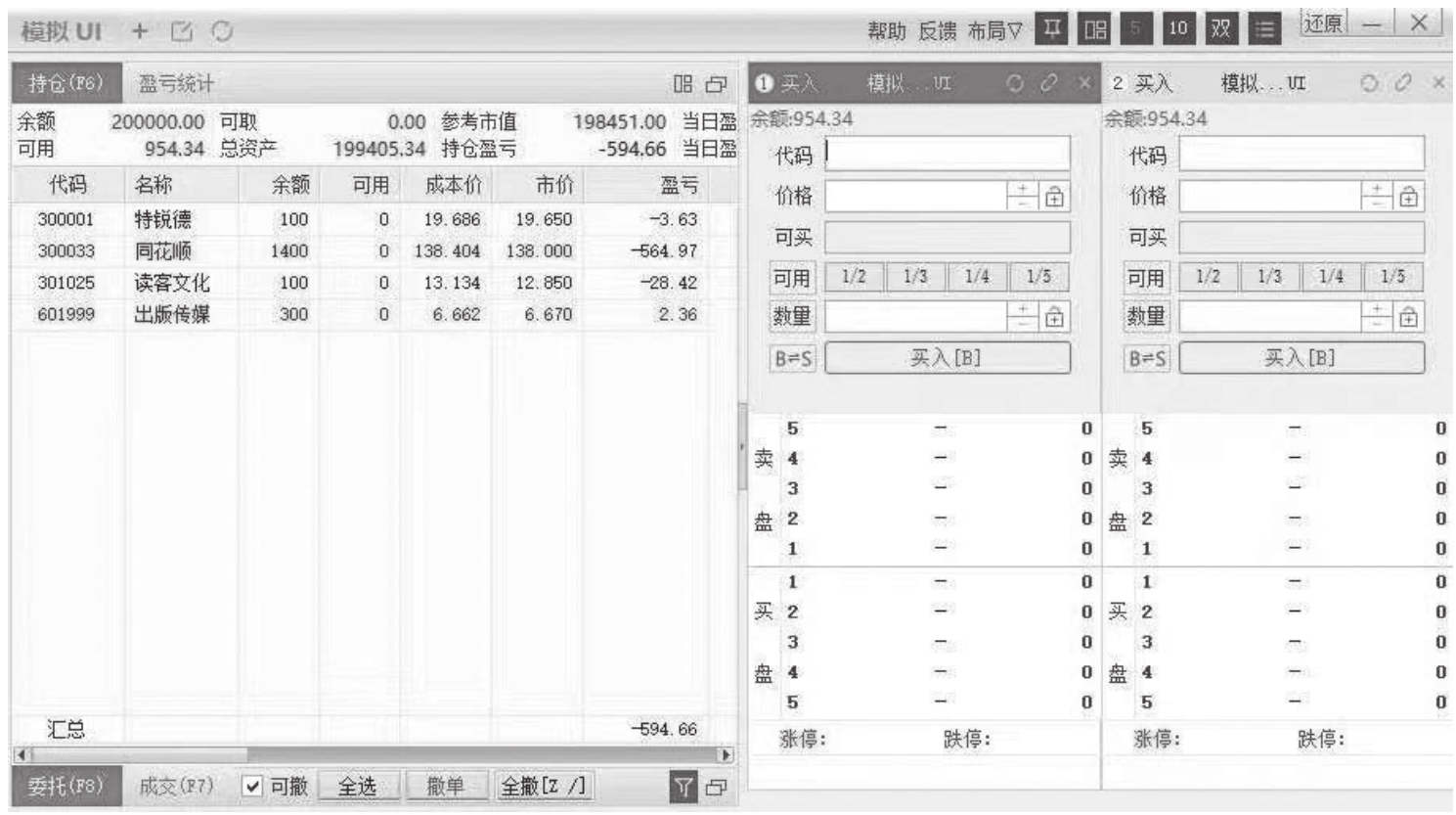This screenshot has width=1456, height=815.
Task: Click the lock icon beside 数量 in panel 2
Action: [1408, 316]
